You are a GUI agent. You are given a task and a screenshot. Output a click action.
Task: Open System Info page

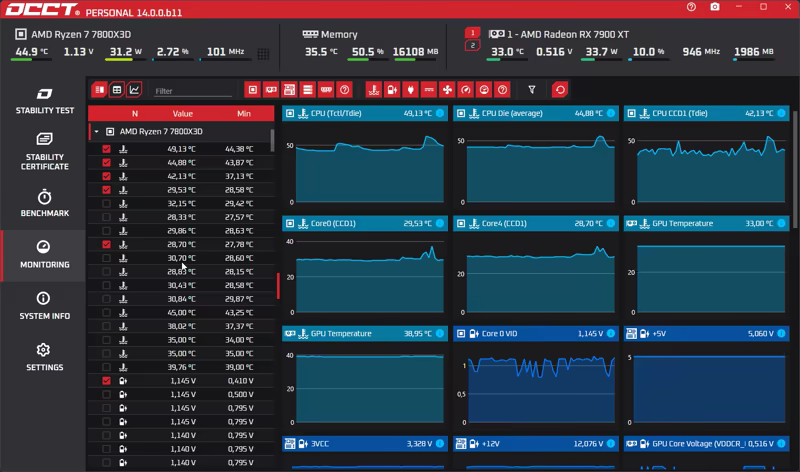point(44,306)
